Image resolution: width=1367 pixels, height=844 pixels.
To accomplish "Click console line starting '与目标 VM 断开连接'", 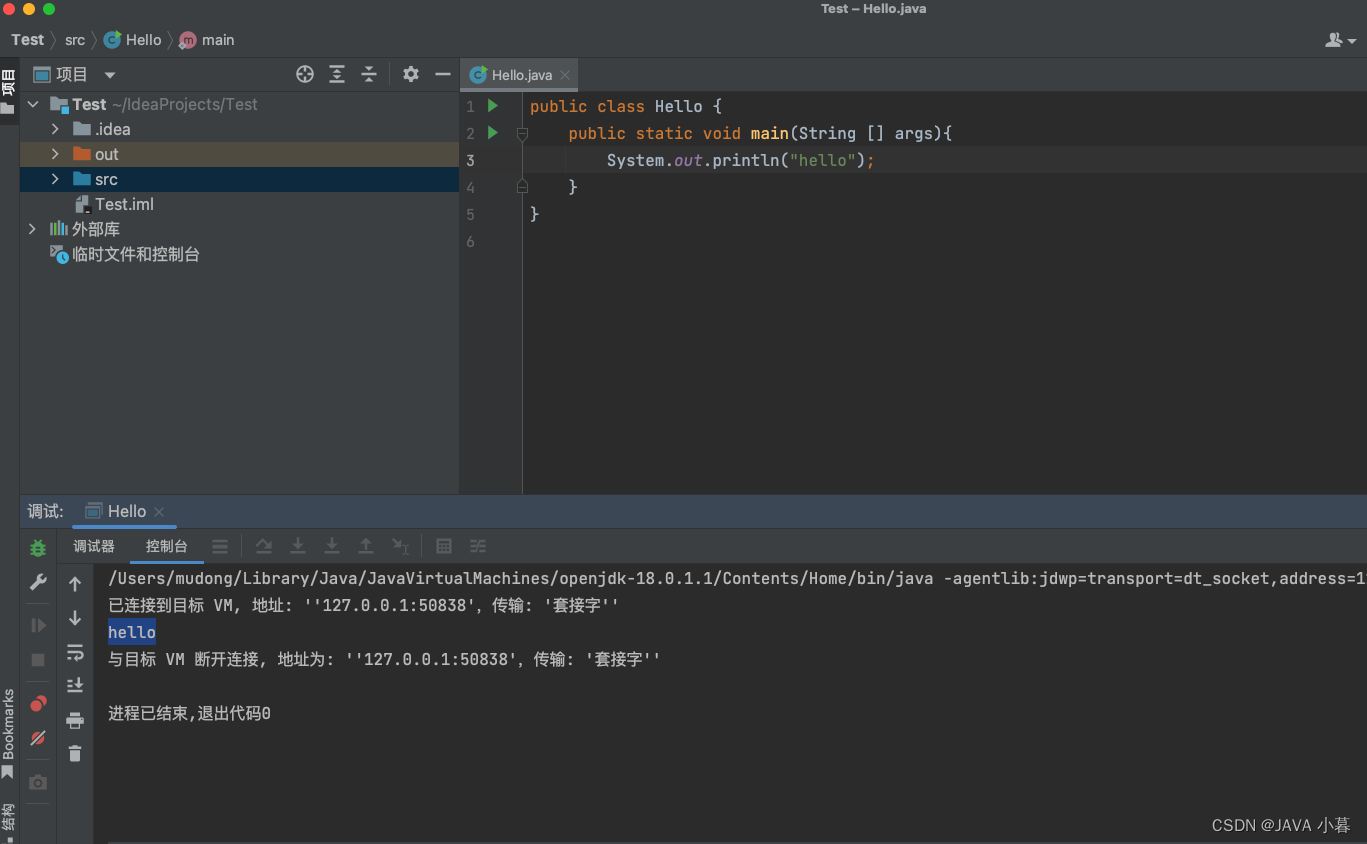I will click(384, 659).
